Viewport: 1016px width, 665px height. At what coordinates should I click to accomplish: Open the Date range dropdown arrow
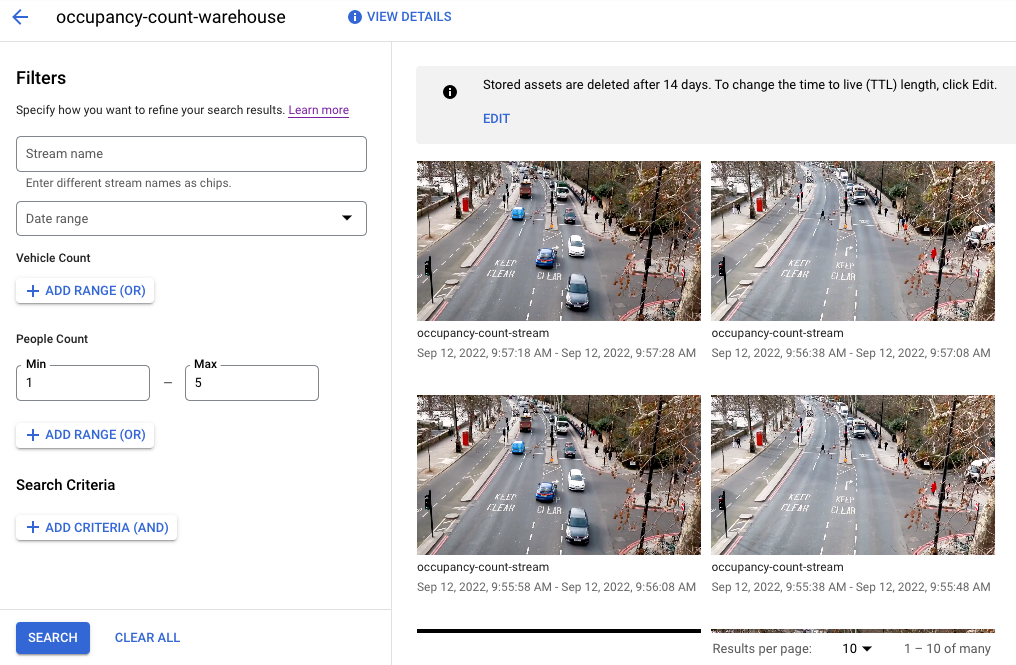point(347,218)
